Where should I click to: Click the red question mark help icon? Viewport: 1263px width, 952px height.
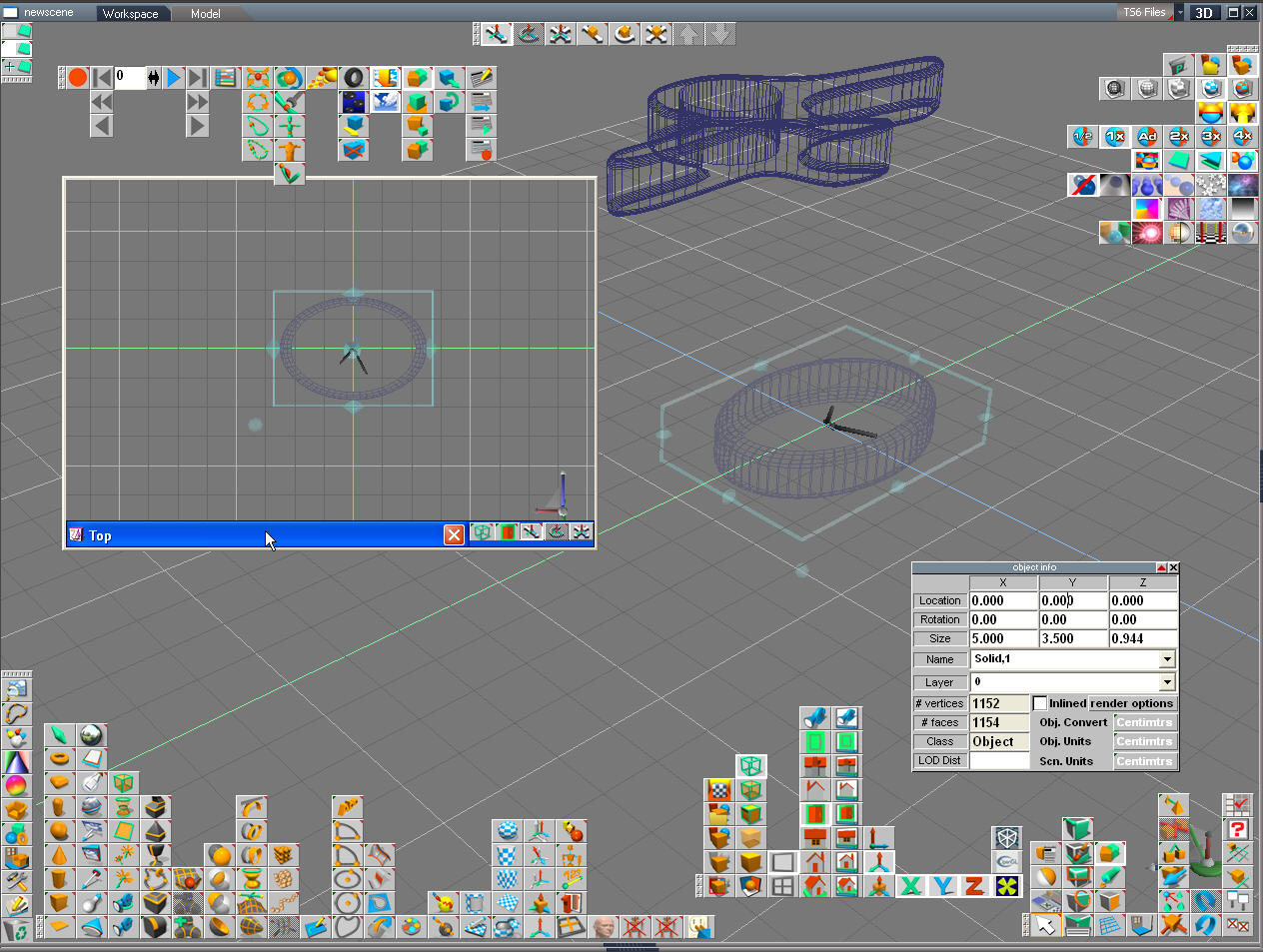[1238, 829]
